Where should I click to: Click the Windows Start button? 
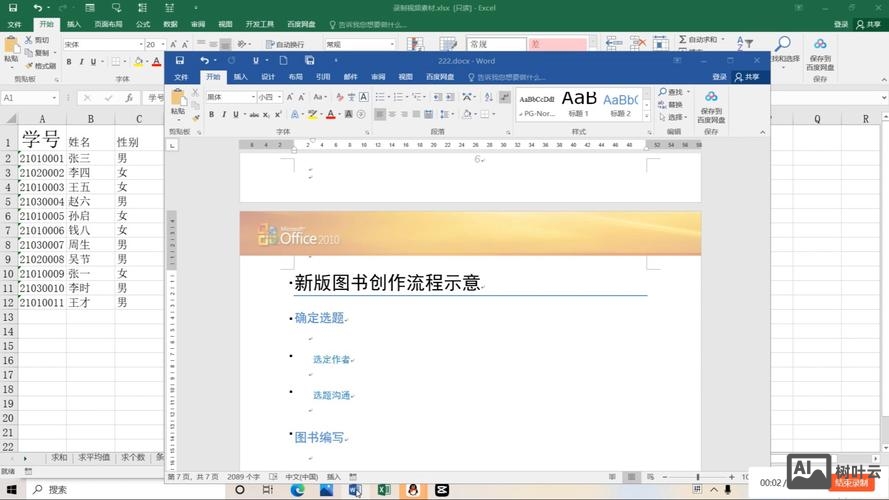12,490
